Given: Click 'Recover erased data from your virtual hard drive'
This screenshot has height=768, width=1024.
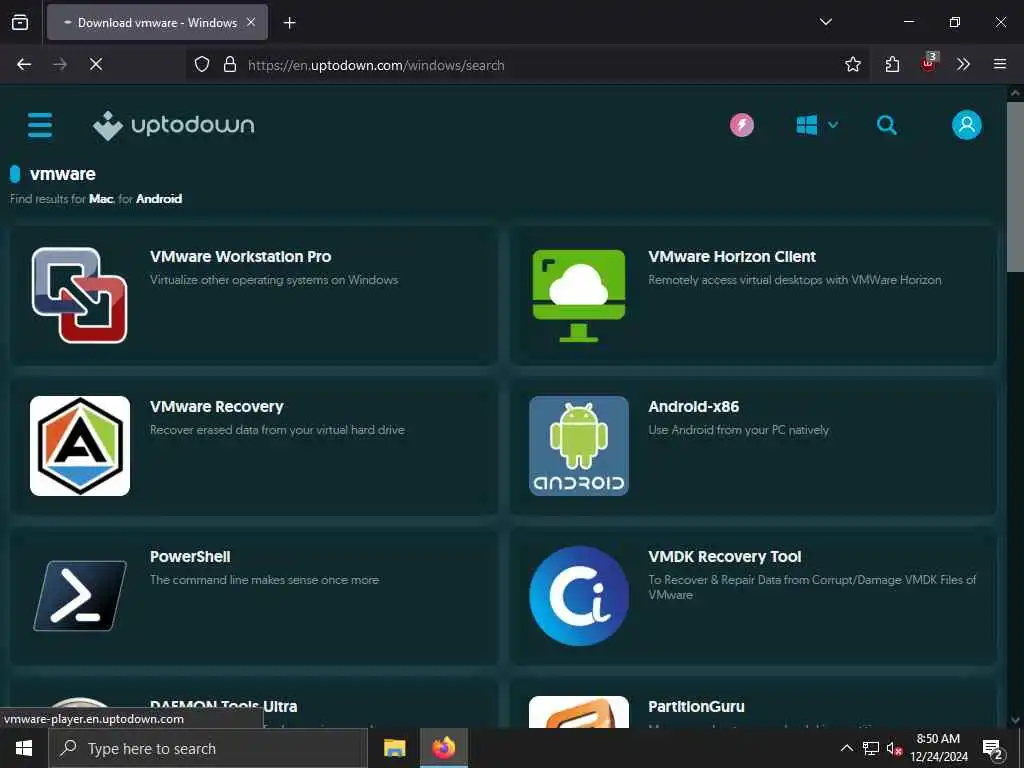Looking at the screenshot, I should 277,430.
